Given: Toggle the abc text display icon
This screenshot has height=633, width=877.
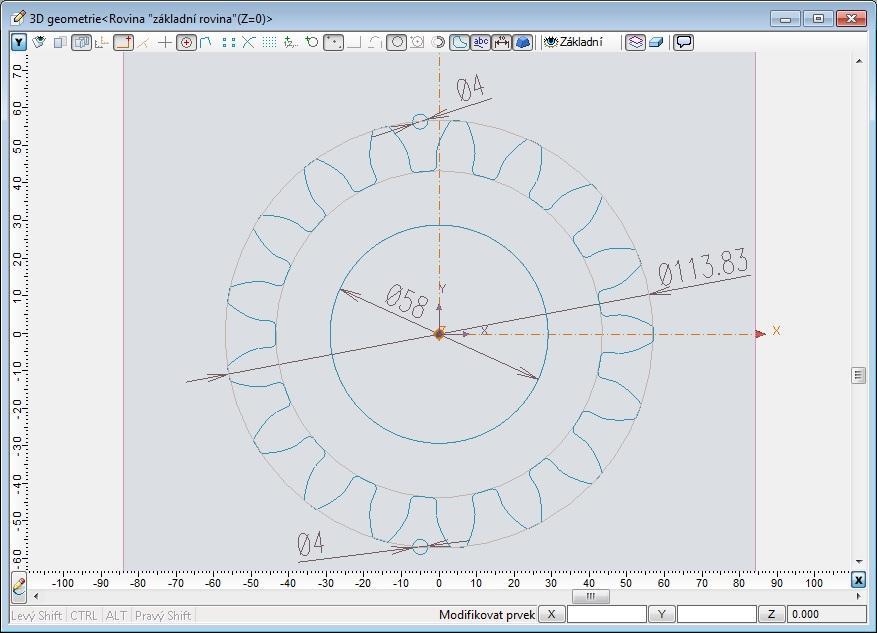Looking at the screenshot, I should pos(480,42).
